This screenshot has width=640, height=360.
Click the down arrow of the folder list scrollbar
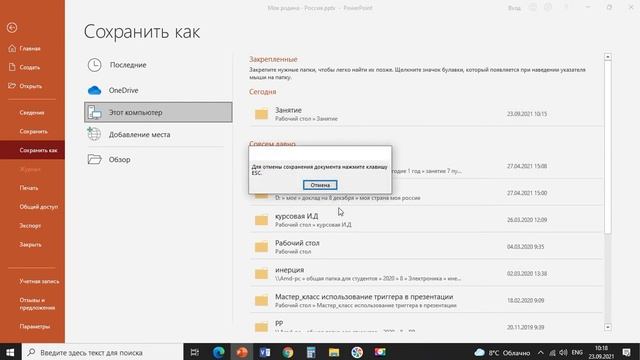click(x=608, y=327)
